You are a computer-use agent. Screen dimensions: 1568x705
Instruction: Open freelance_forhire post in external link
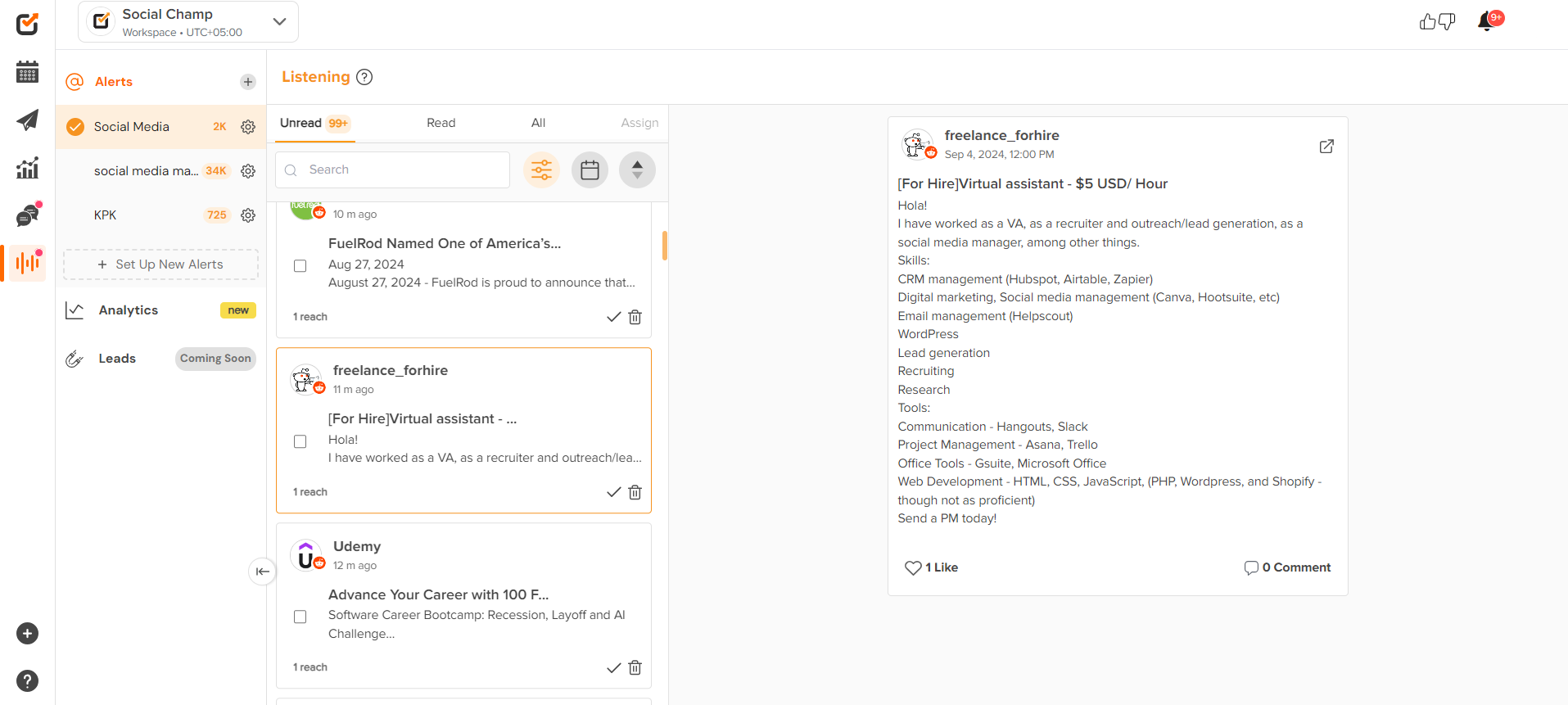pyautogui.click(x=1326, y=147)
